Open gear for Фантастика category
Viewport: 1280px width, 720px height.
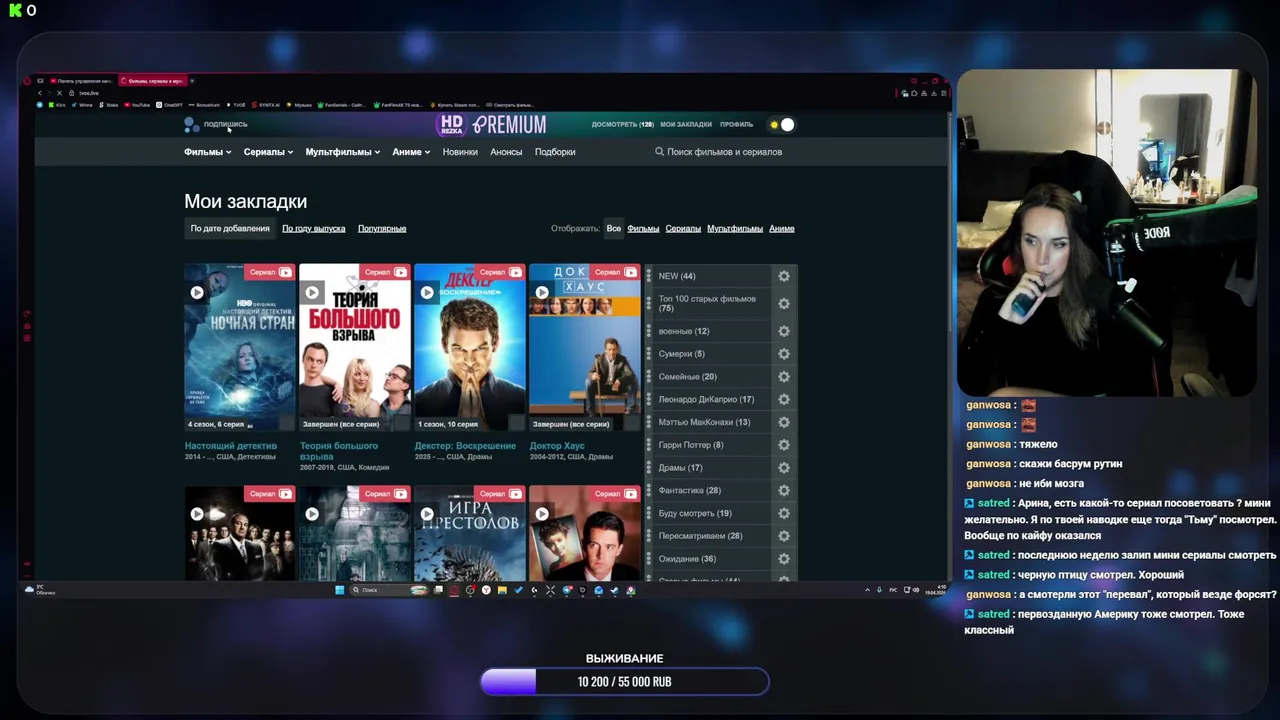pos(784,490)
